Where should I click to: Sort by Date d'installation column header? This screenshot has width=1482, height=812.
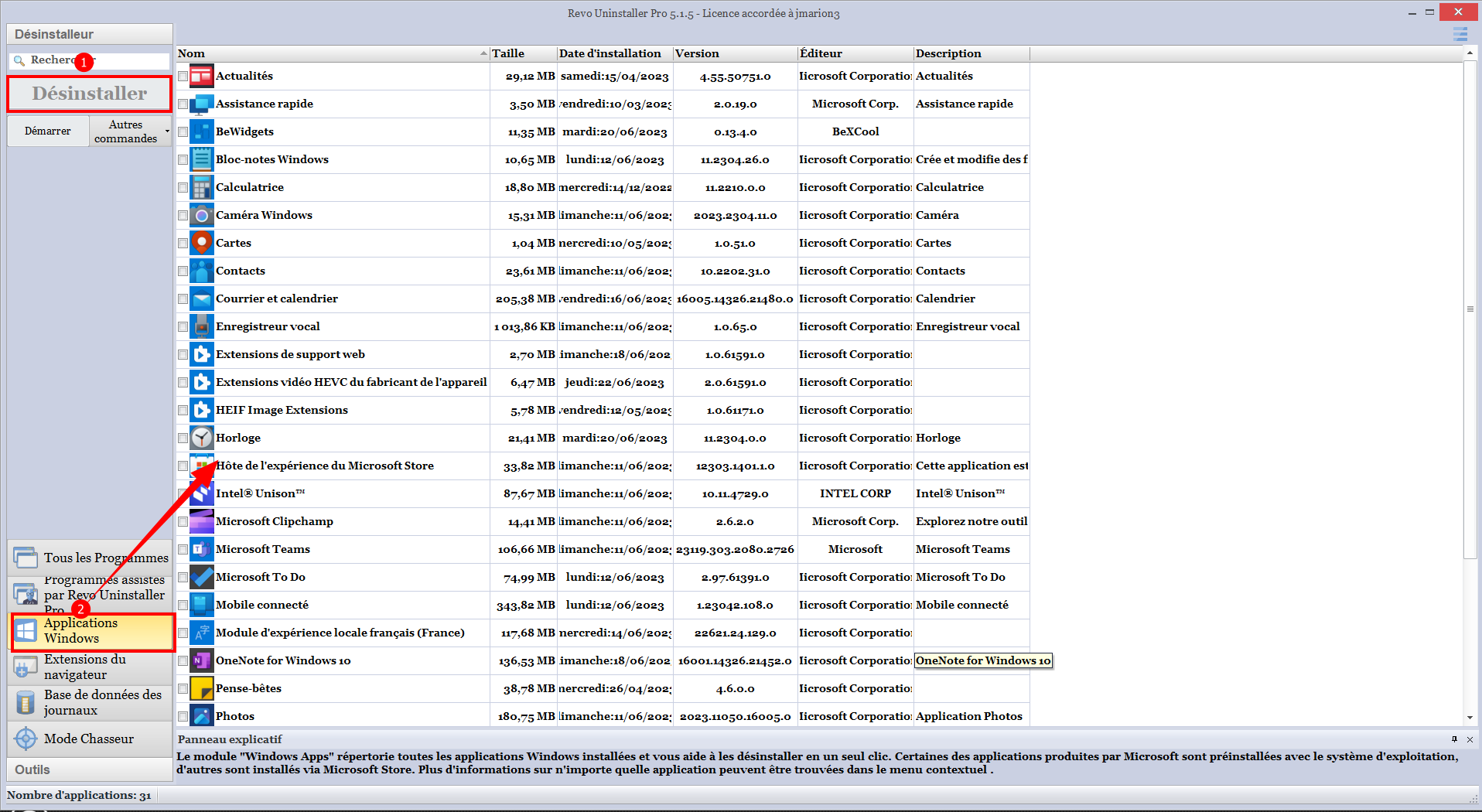[x=615, y=53]
